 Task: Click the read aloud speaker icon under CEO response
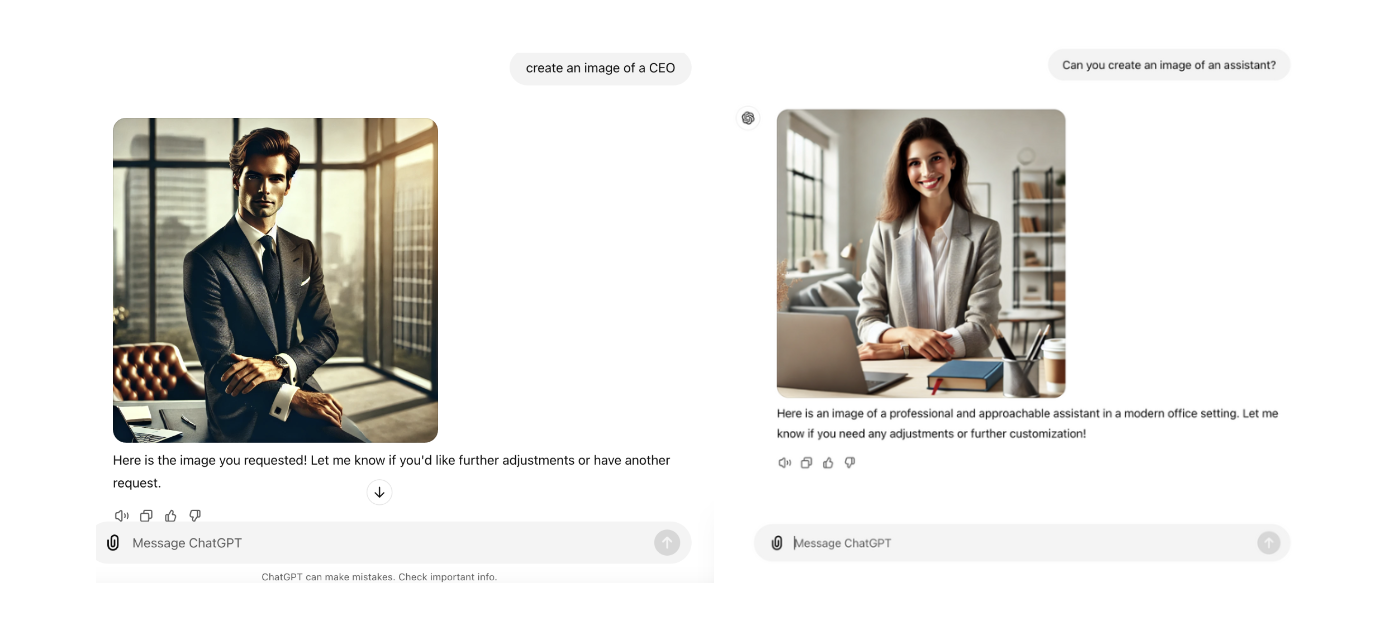coord(122,516)
